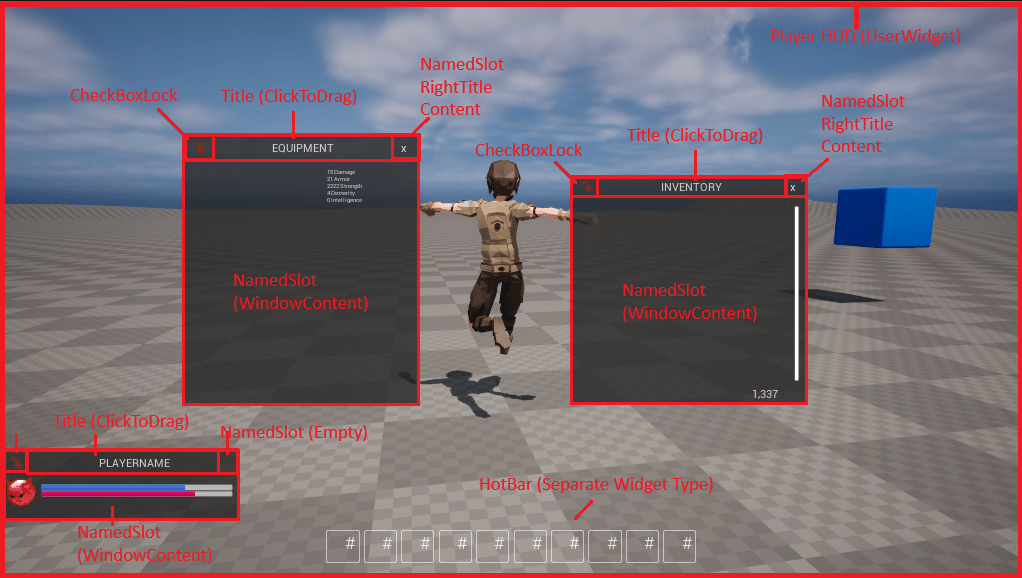
Task: Select the last # slot in the HotBar
Action: click(x=680, y=546)
